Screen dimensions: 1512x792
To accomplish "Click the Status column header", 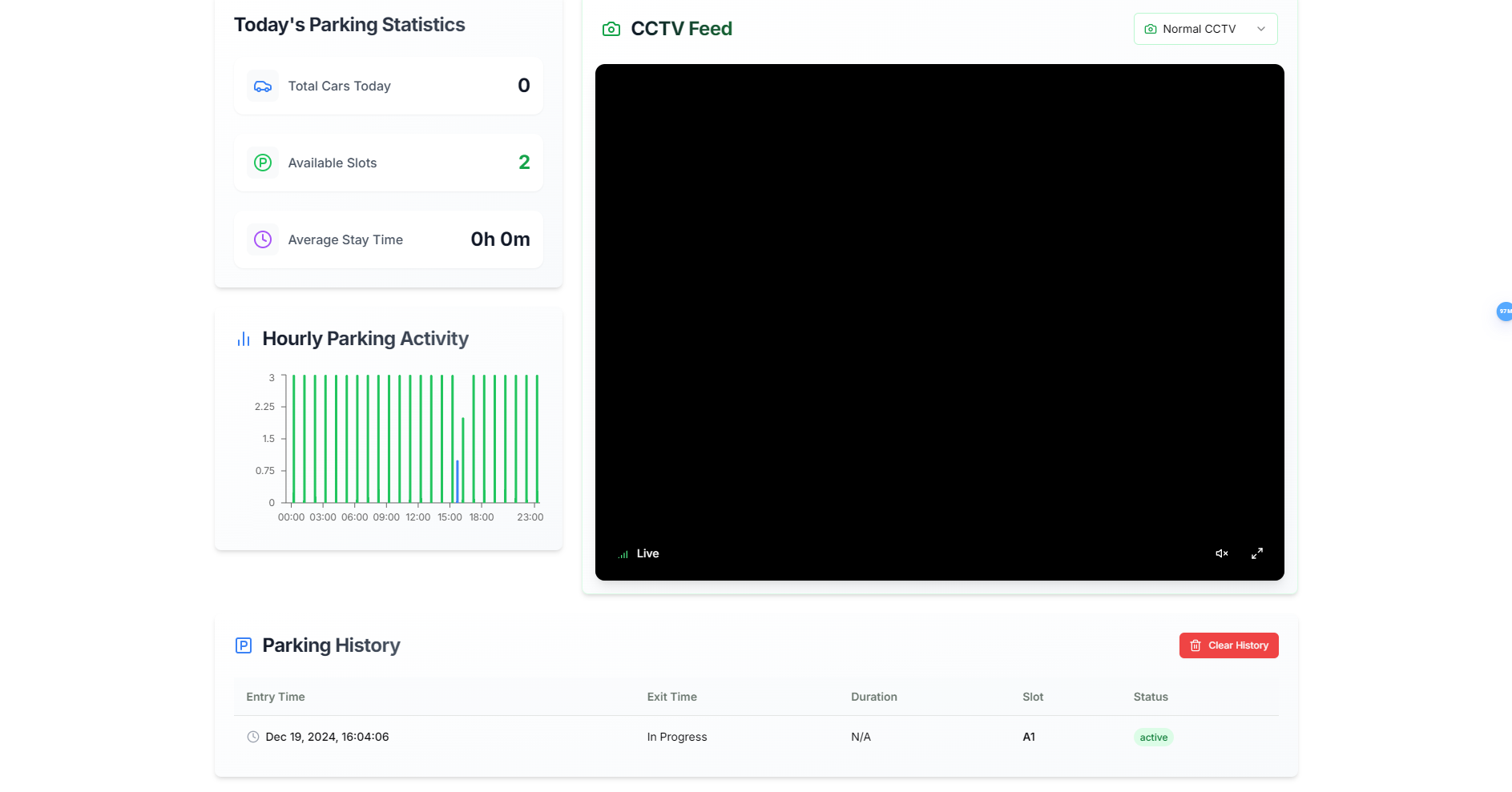I will (1151, 697).
